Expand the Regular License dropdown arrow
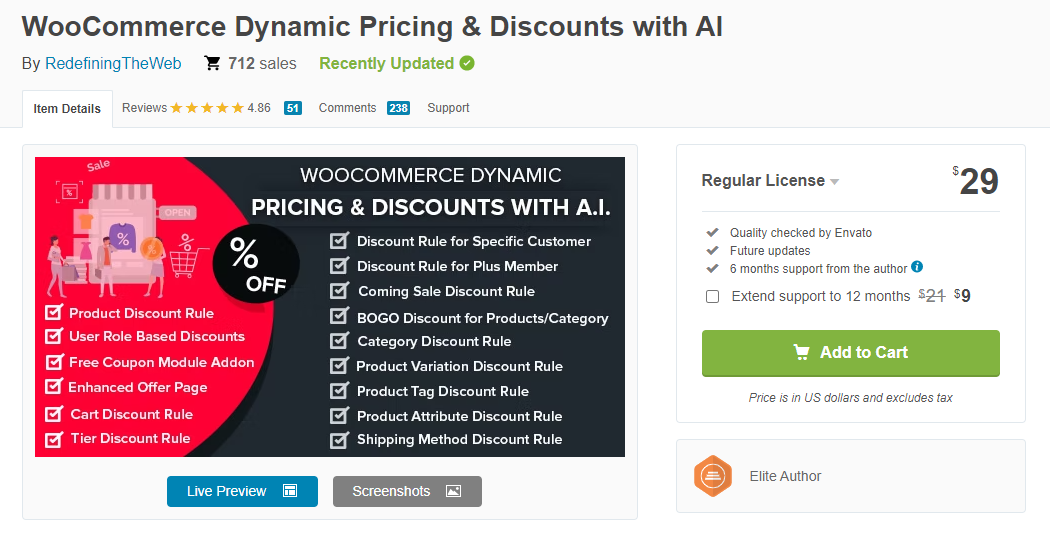Viewport: 1050px width, 533px height. tap(834, 181)
